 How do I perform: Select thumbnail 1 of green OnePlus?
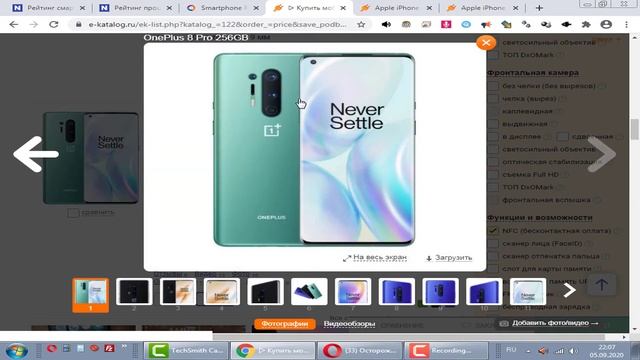(x=91, y=295)
